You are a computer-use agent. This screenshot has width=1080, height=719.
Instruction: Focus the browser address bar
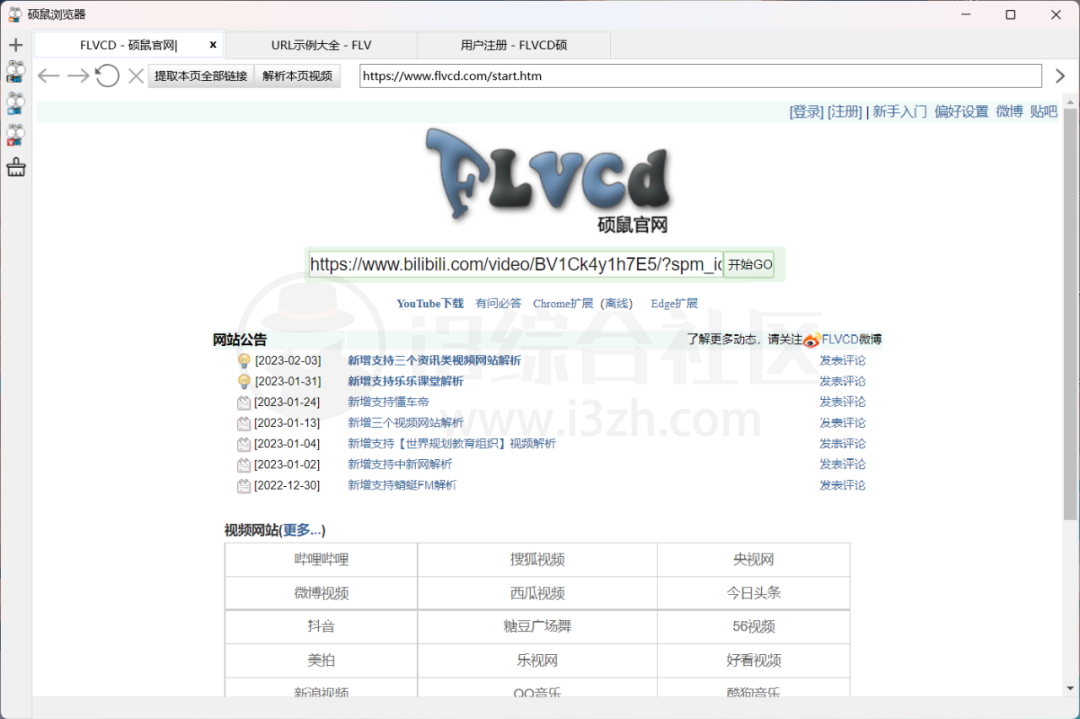point(700,76)
